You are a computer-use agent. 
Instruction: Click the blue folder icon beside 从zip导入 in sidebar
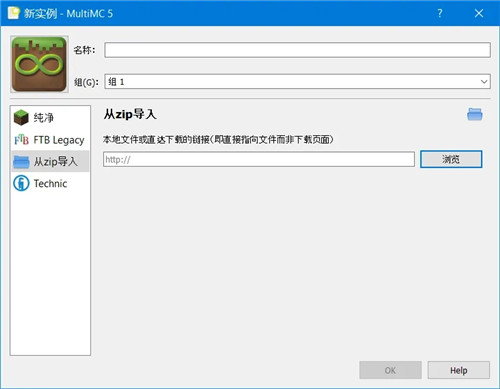click(x=21, y=162)
